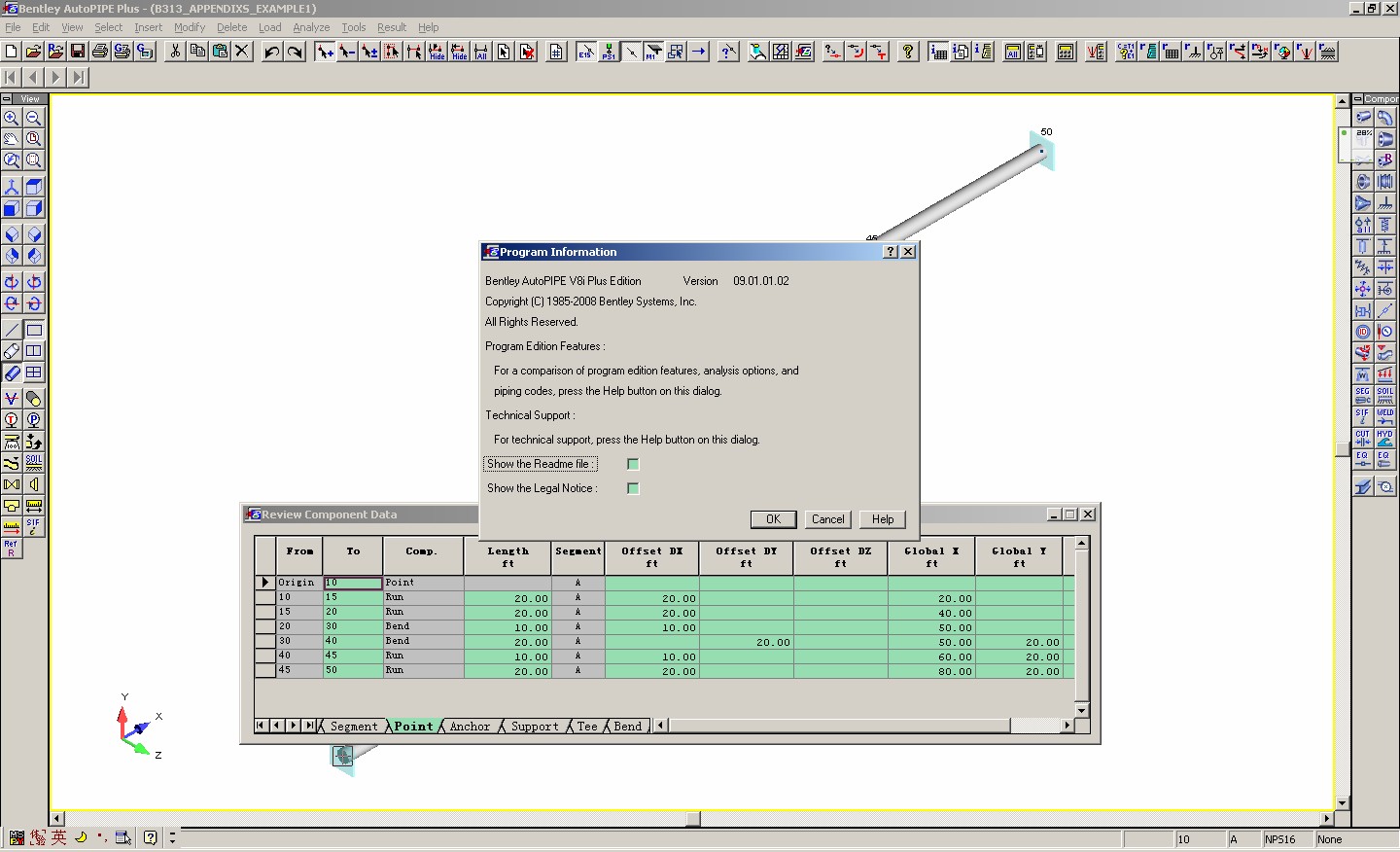Click the PS1 toolbar icon

(x=609, y=52)
